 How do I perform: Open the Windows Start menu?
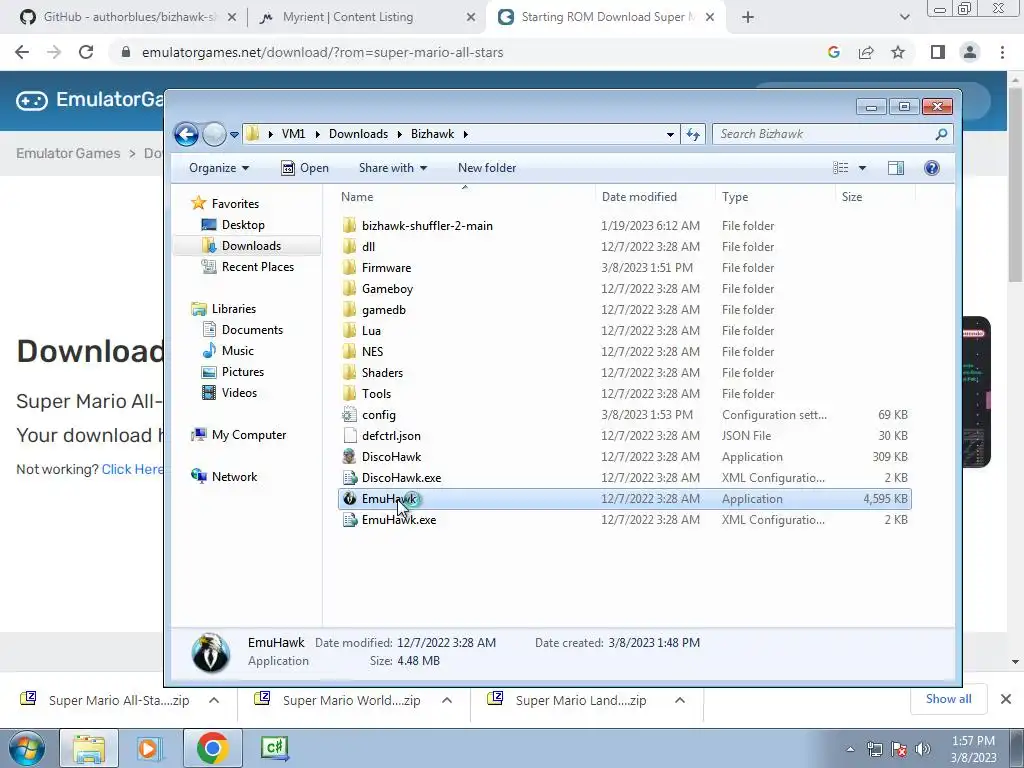click(x=26, y=748)
